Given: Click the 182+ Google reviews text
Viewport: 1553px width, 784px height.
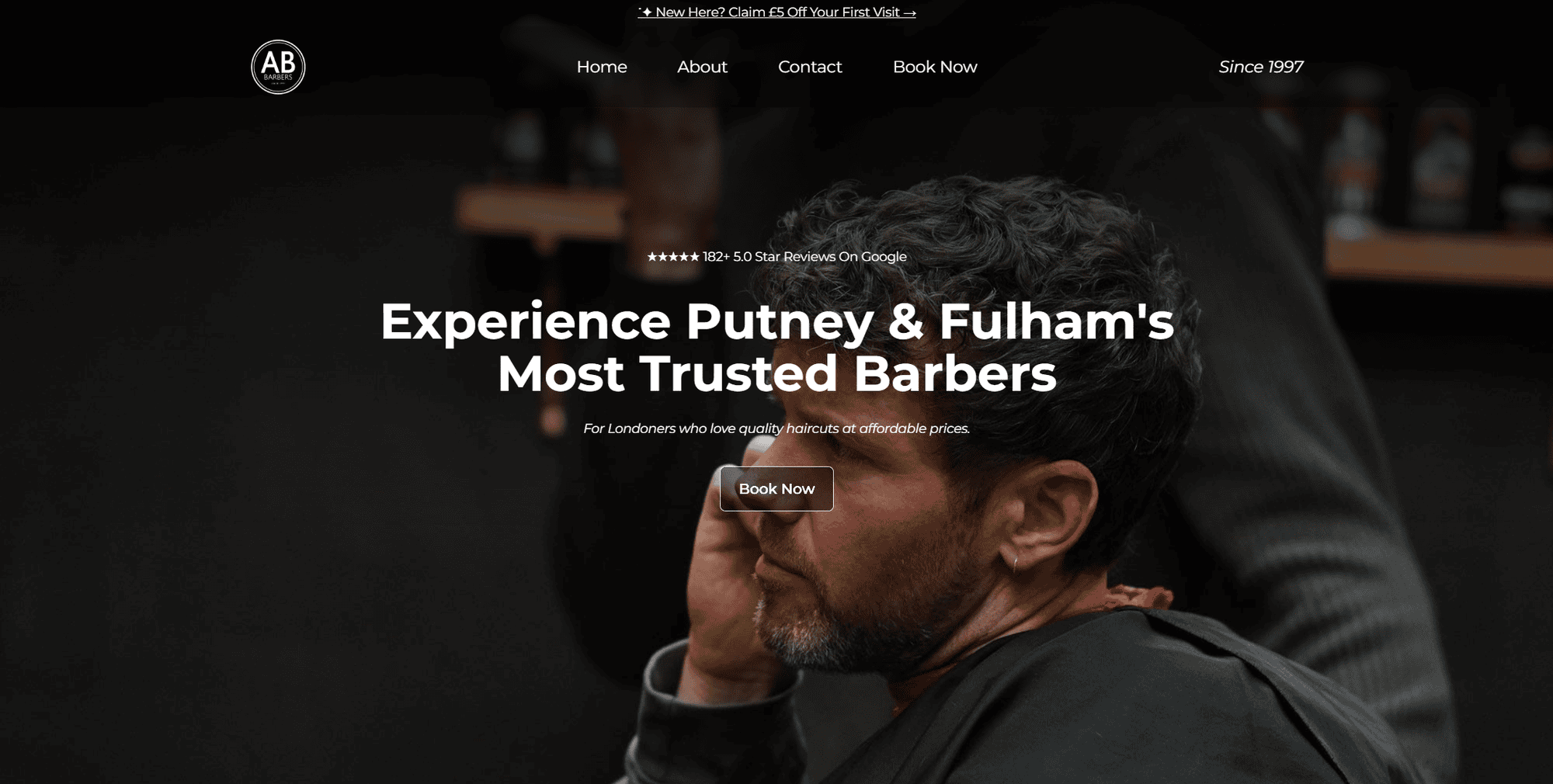Looking at the screenshot, I should tap(804, 257).
